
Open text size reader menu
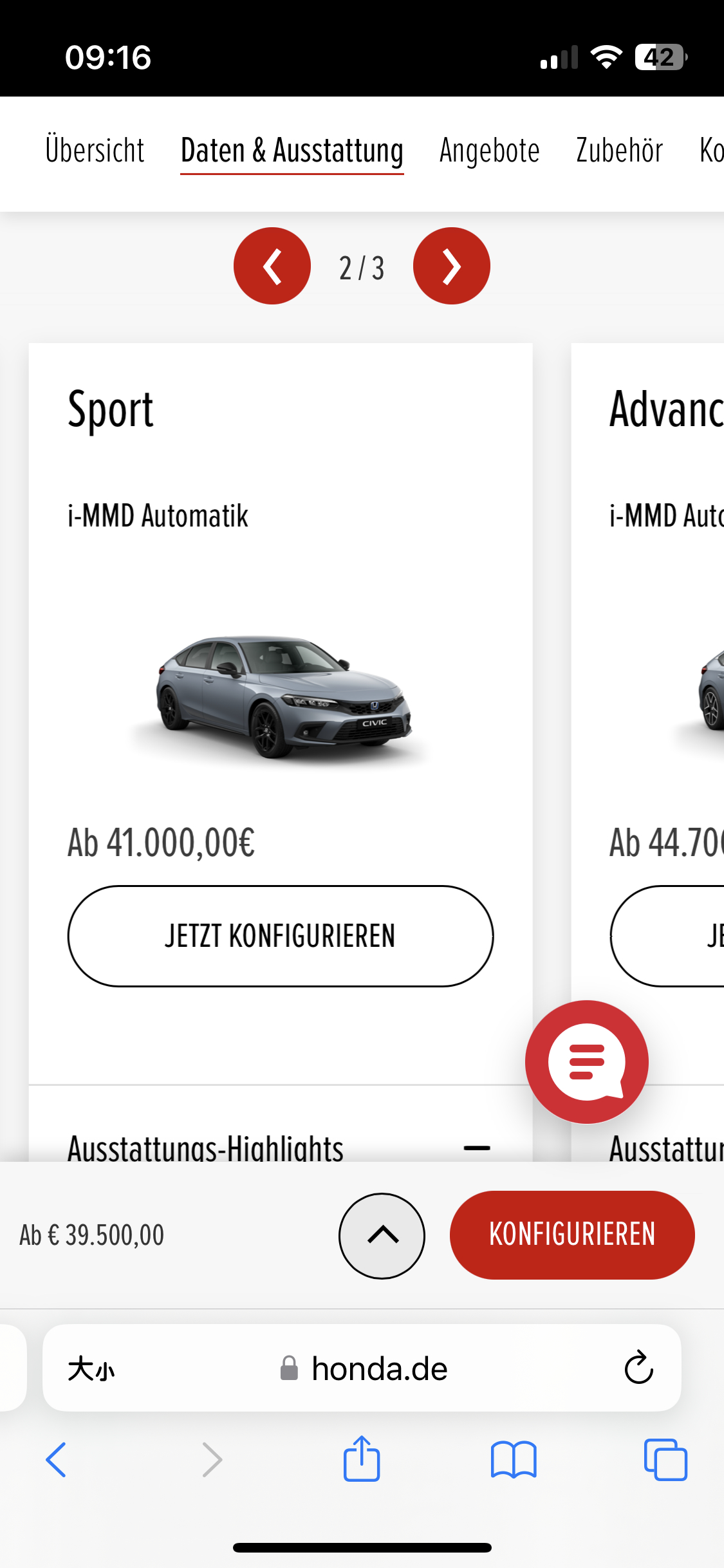point(91,1368)
